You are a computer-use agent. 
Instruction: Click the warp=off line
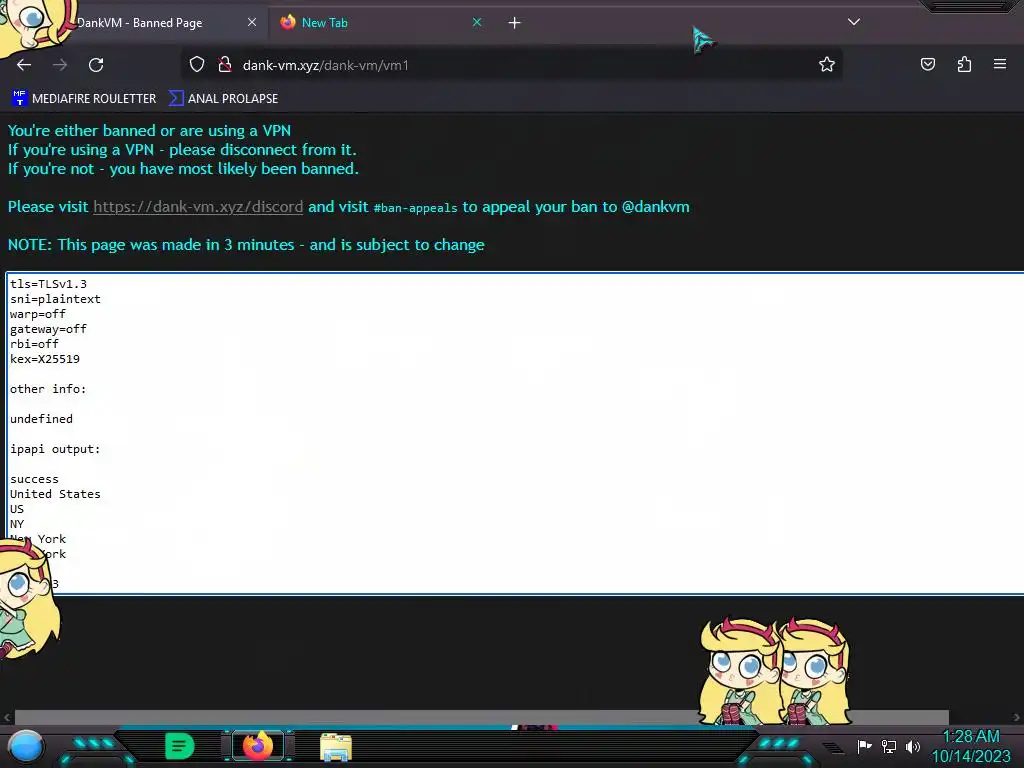(x=38, y=314)
